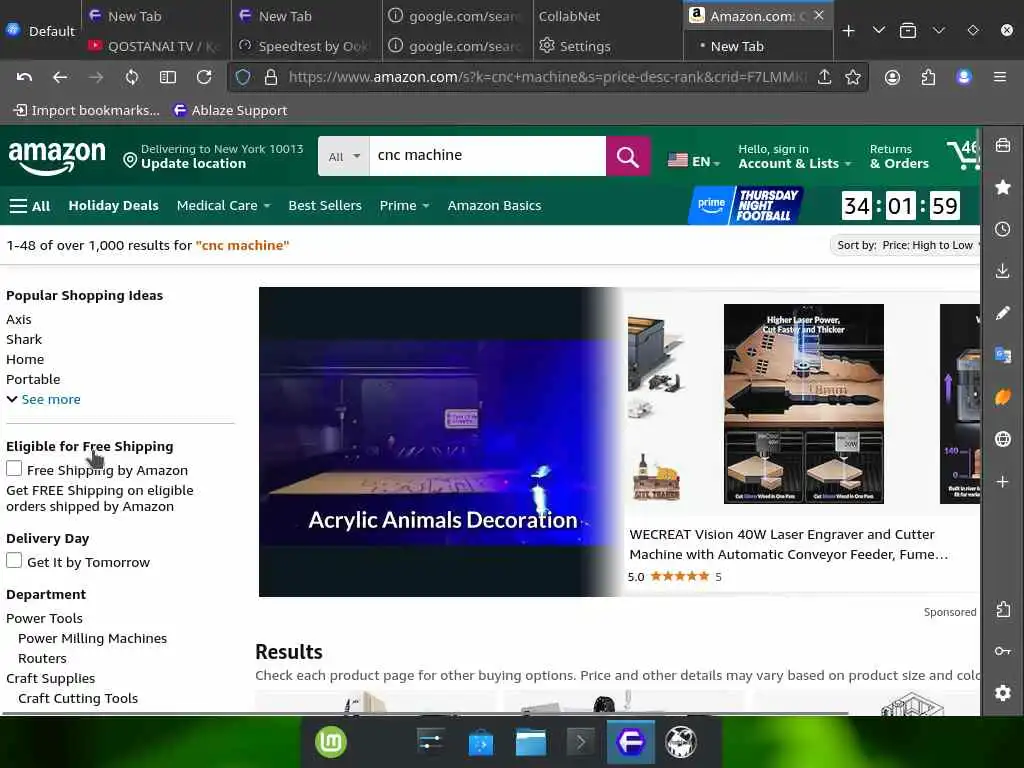1024x768 pixels.
Task: Open the sidebar translate icon
Action: 1002,355
